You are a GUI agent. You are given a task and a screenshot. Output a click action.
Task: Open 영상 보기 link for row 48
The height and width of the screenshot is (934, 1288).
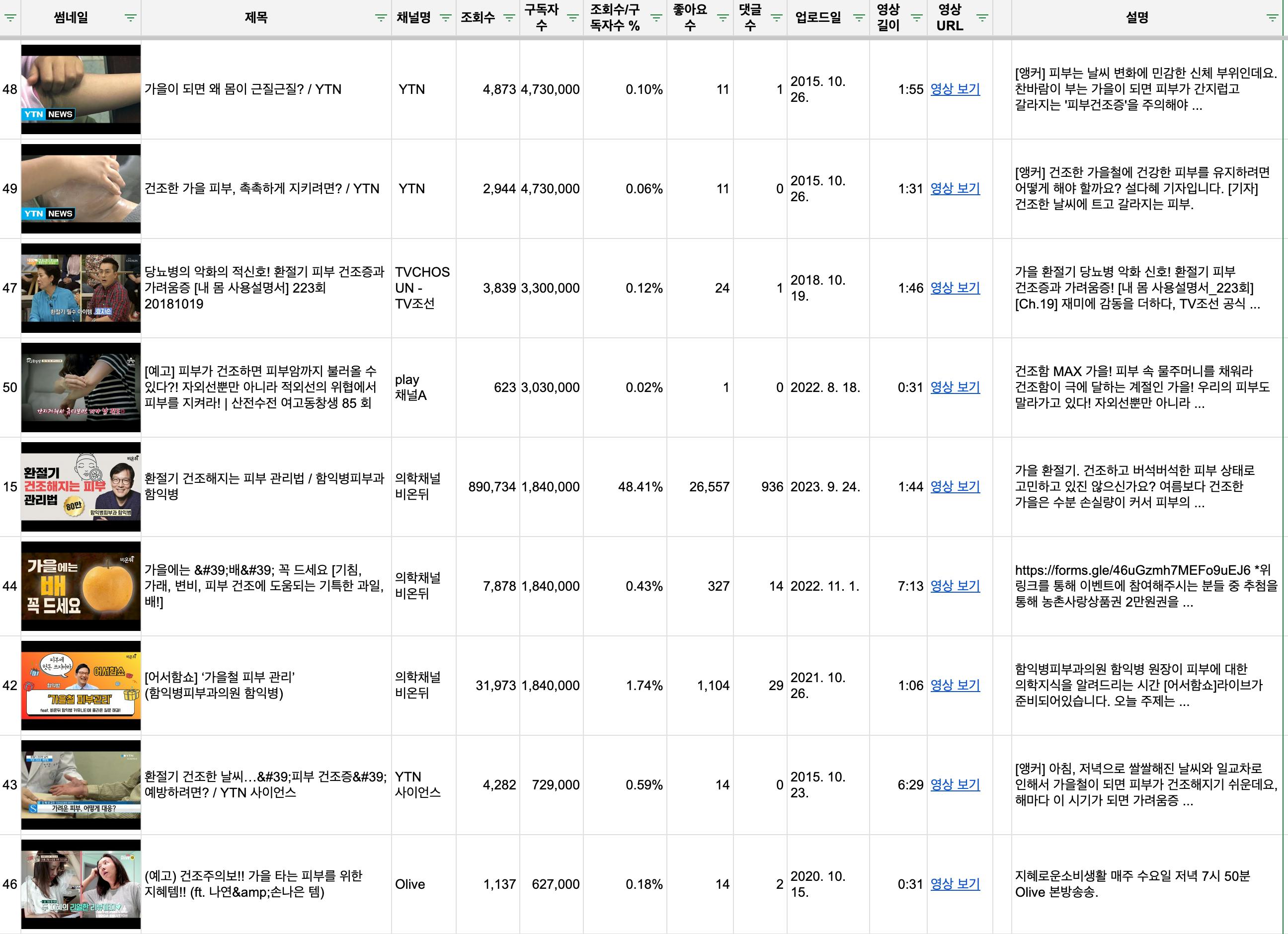(x=955, y=89)
